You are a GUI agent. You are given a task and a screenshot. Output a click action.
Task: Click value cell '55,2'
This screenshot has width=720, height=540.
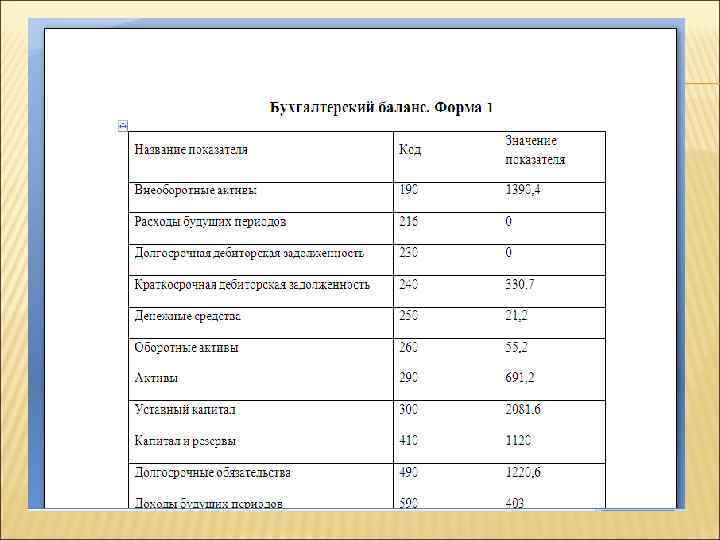517,348
